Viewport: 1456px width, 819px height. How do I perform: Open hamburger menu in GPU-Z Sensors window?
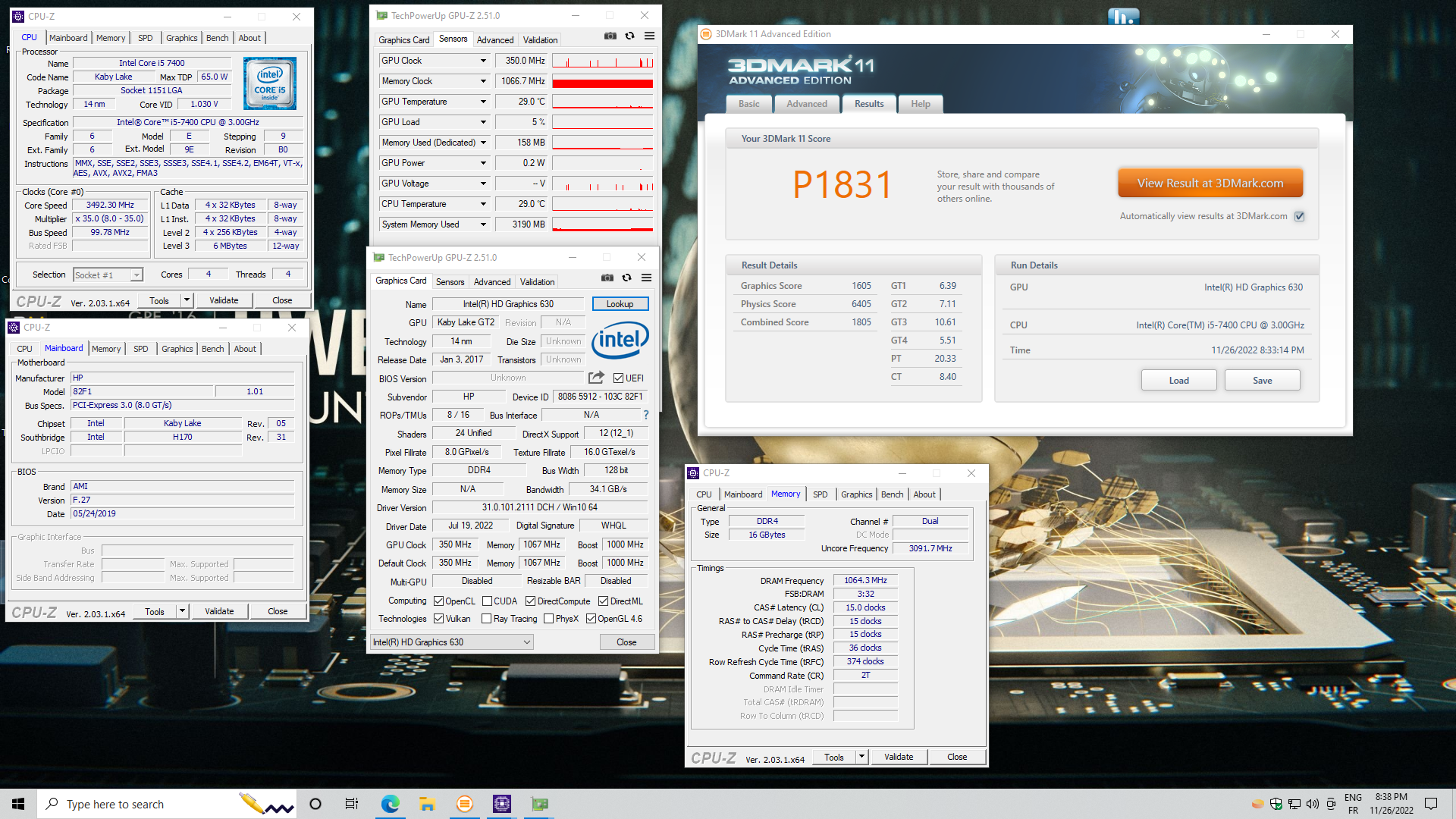coord(649,36)
